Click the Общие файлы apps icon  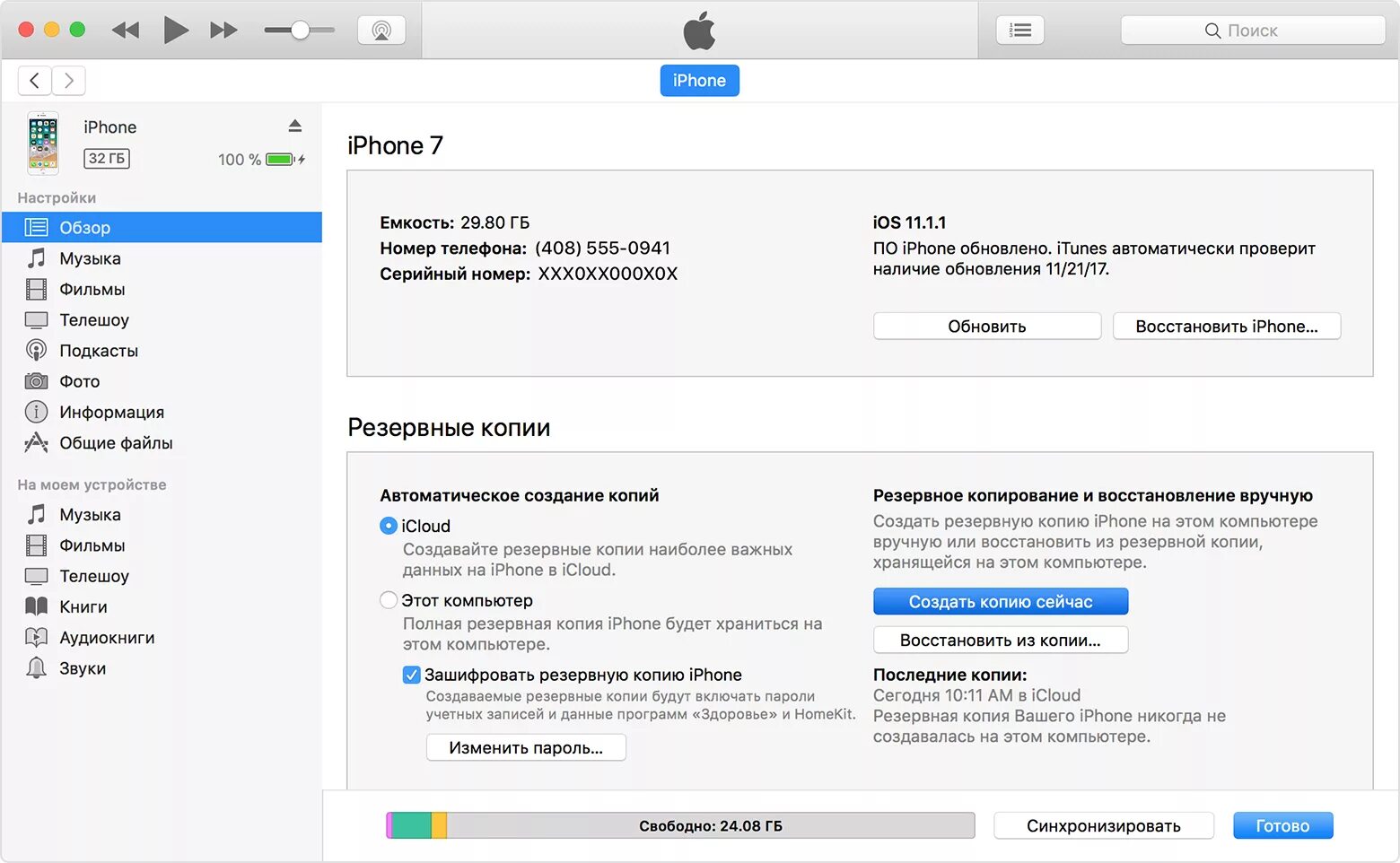(x=36, y=442)
